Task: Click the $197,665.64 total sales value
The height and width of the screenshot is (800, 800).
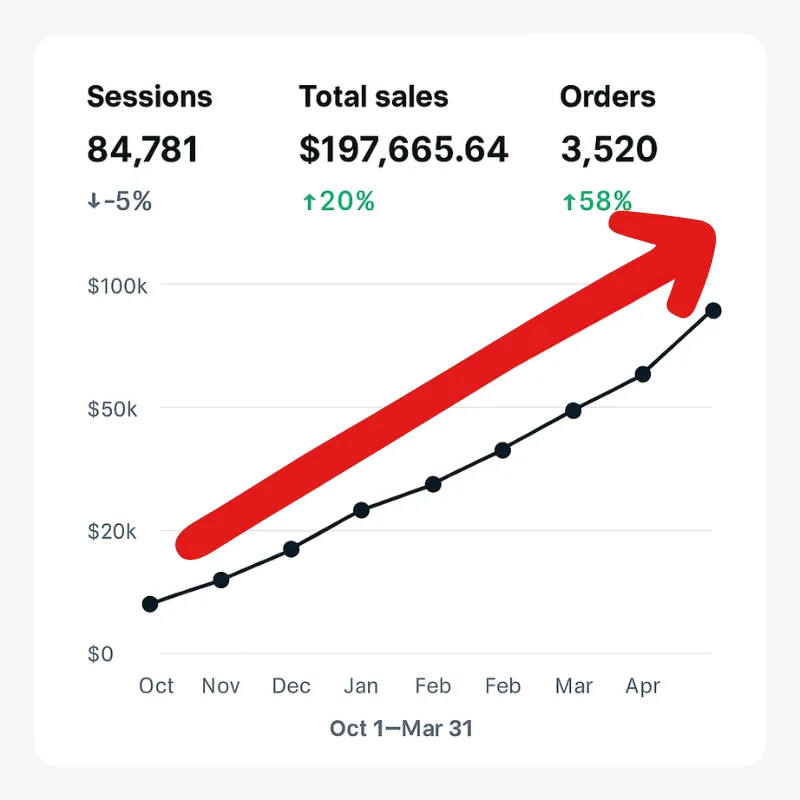Action: [x=404, y=149]
